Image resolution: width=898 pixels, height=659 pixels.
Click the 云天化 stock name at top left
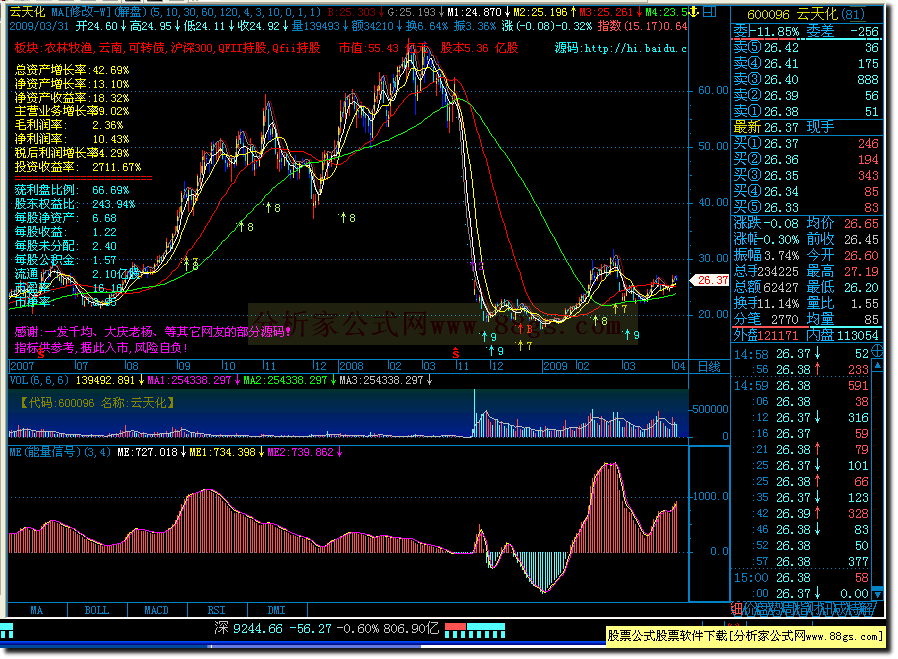[x=27, y=11]
